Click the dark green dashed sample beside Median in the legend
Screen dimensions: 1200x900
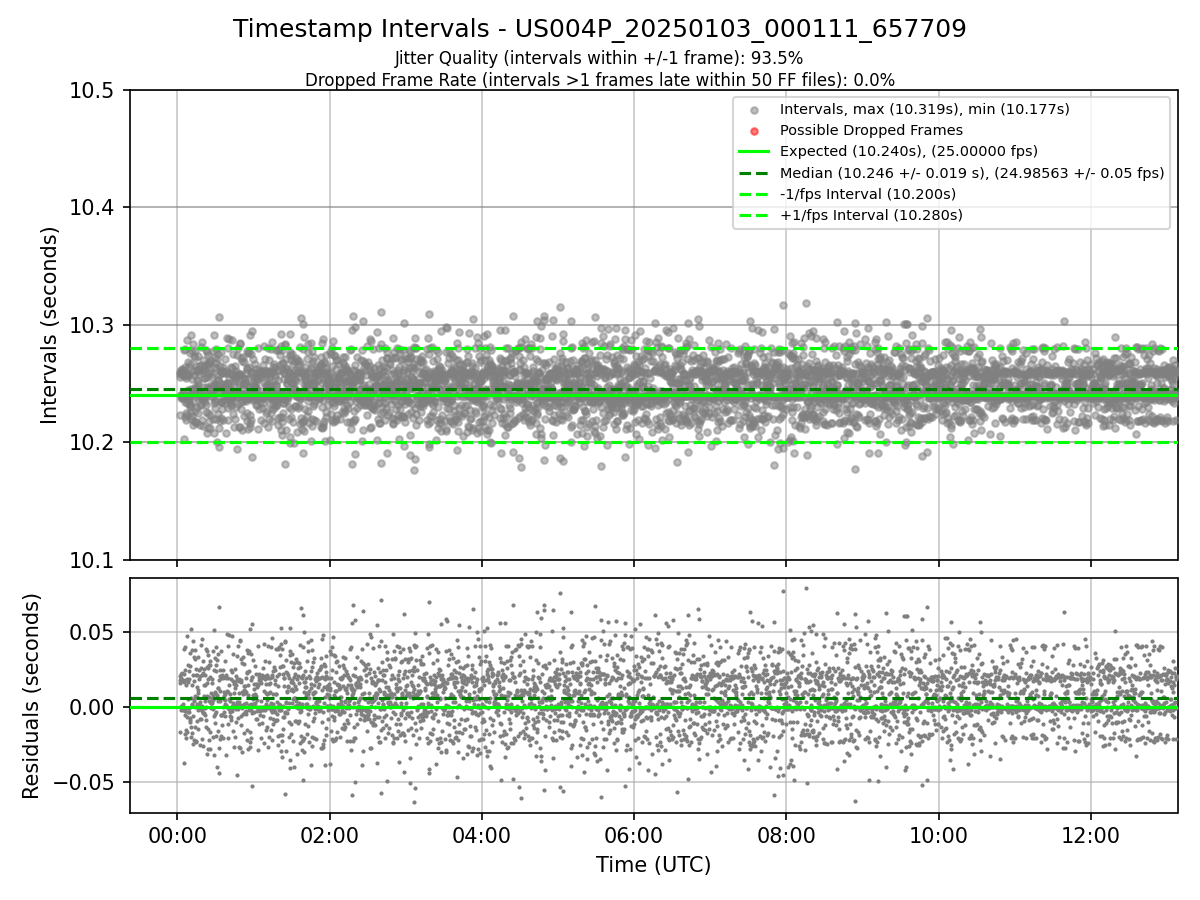click(x=754, y=173)
